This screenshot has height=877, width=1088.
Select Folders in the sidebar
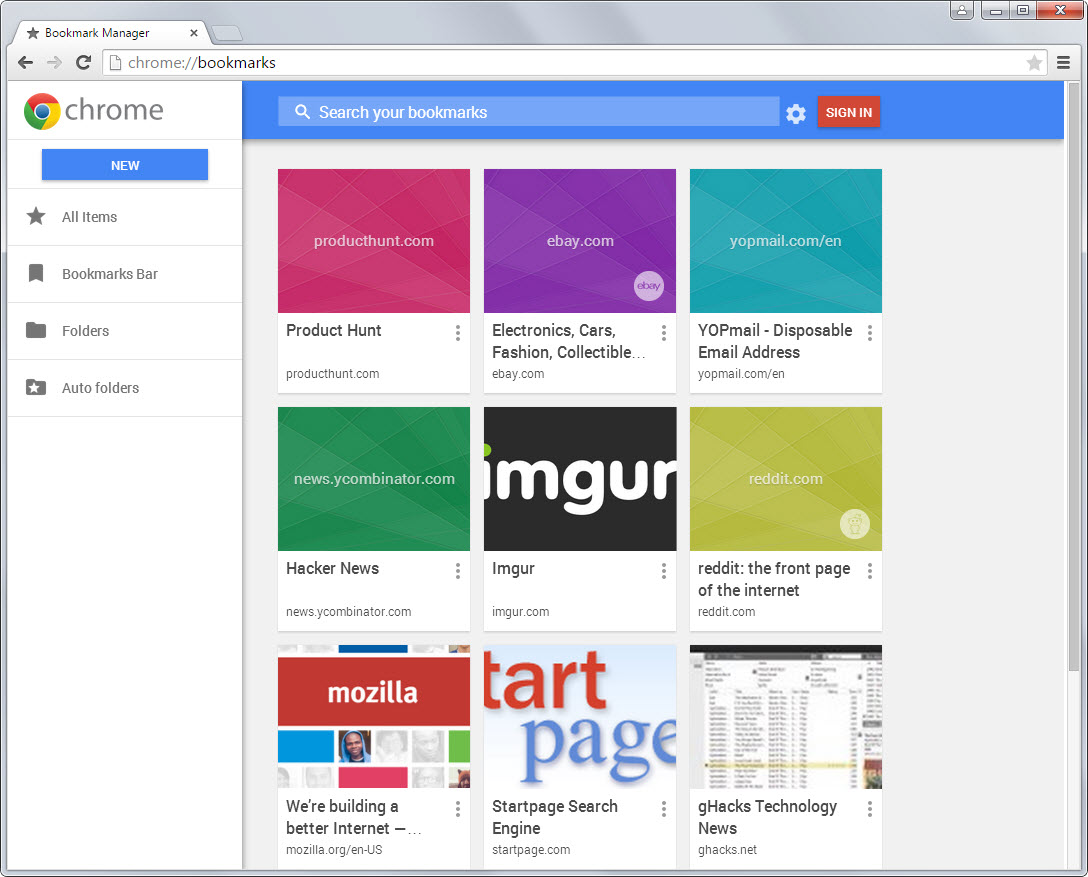point(125,330)
